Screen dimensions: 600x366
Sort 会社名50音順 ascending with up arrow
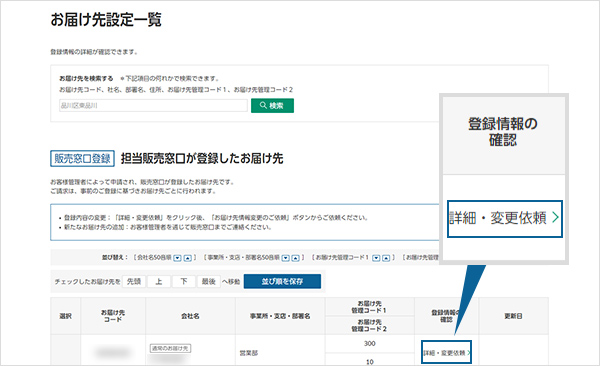tap(188, 258)
